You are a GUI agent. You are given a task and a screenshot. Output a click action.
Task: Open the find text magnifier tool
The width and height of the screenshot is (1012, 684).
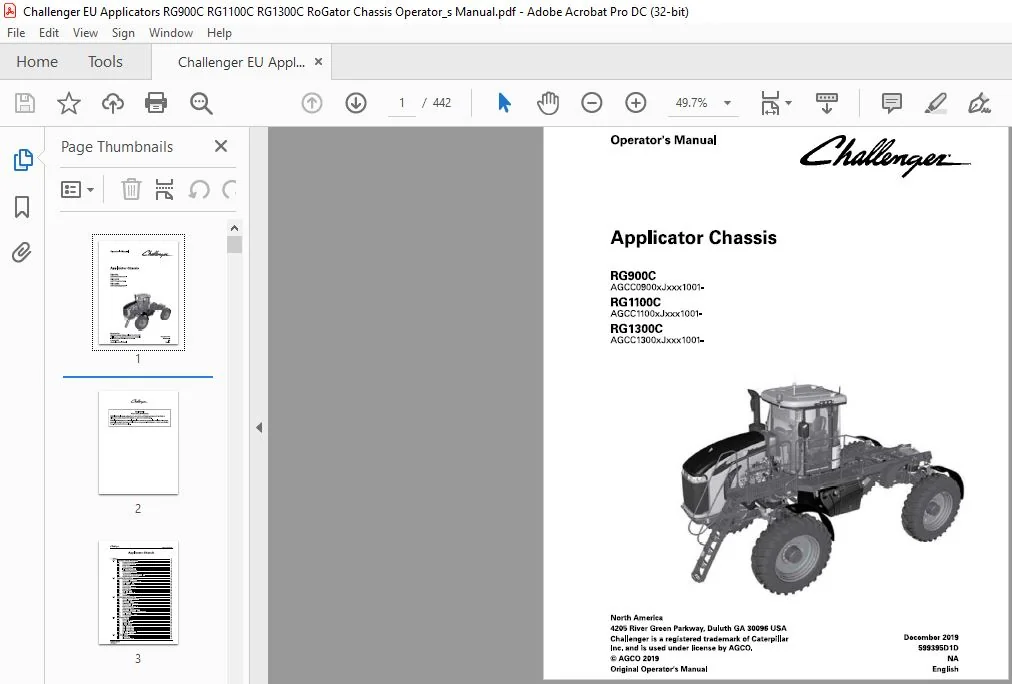[201, 103]
